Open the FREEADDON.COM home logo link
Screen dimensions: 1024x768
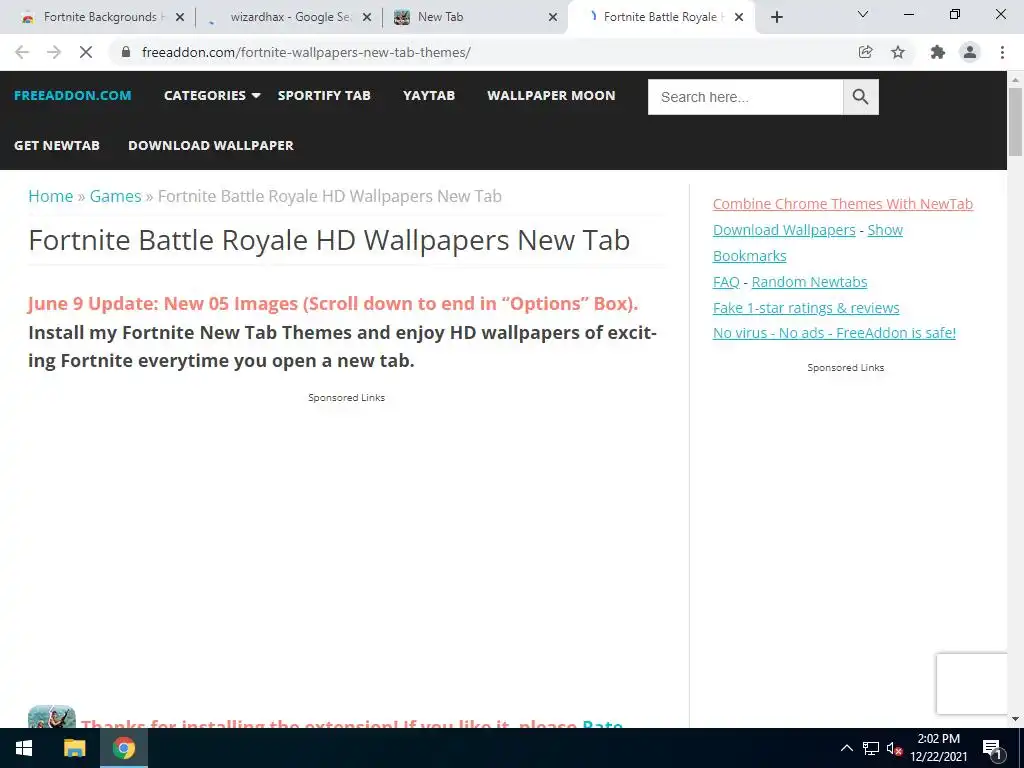[x=72, y=95]
